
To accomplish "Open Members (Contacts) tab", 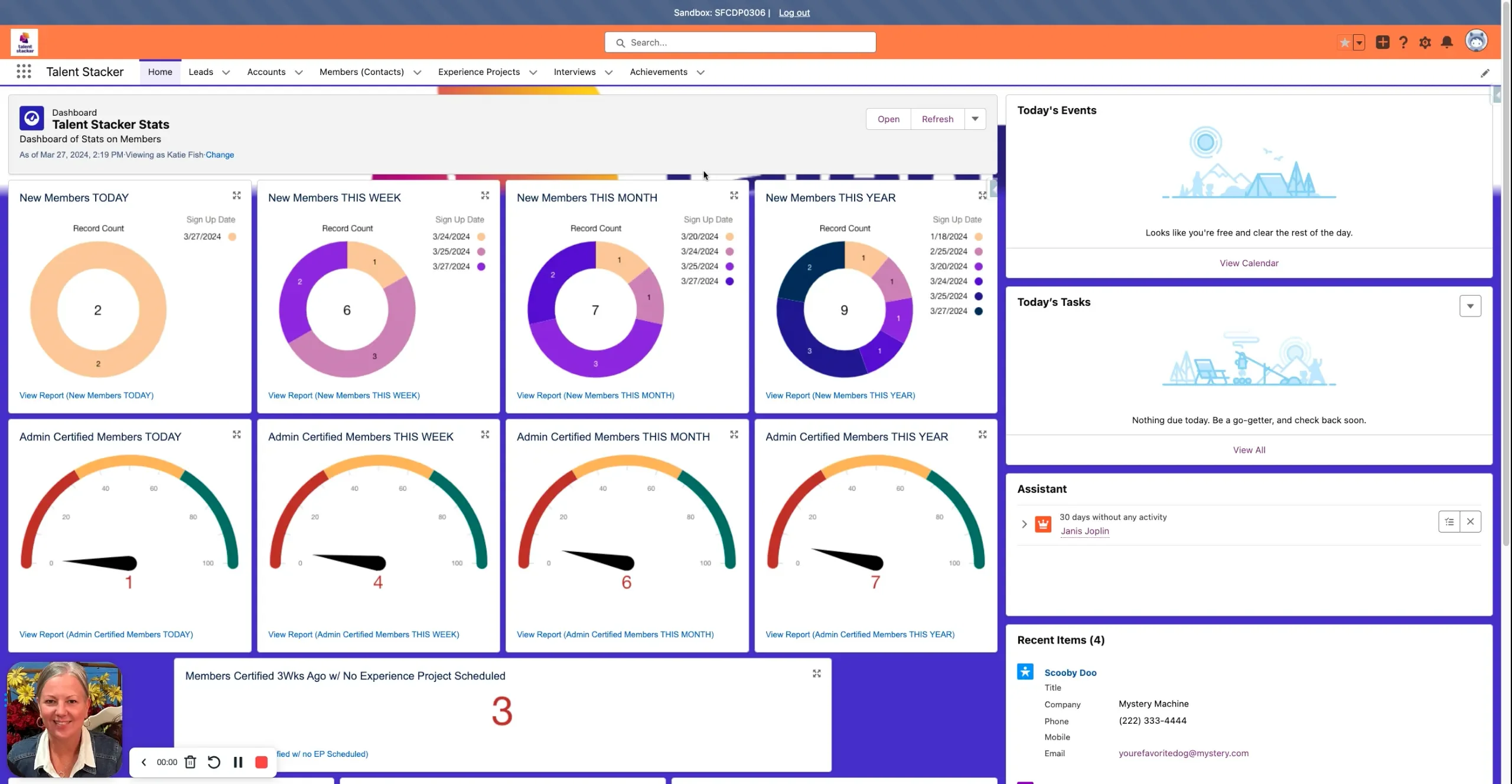I will (x=361, y=72).
